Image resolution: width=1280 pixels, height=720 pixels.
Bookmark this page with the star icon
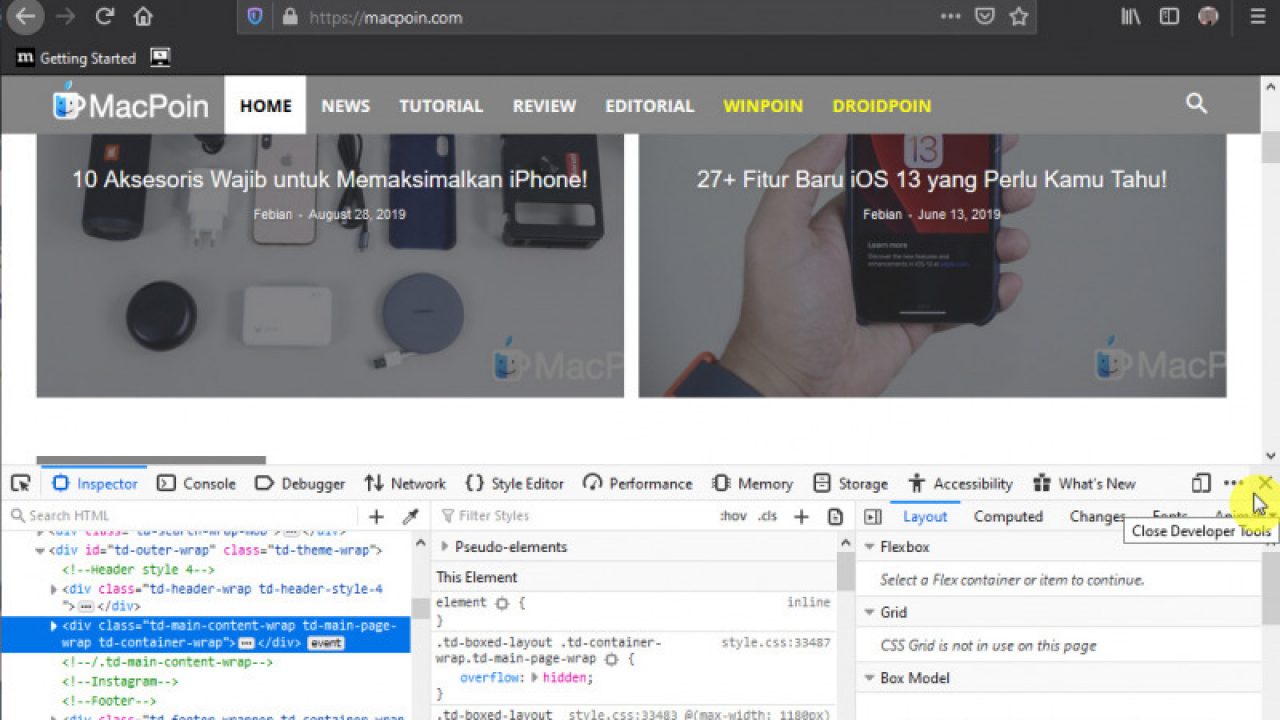pos(1019,17)
